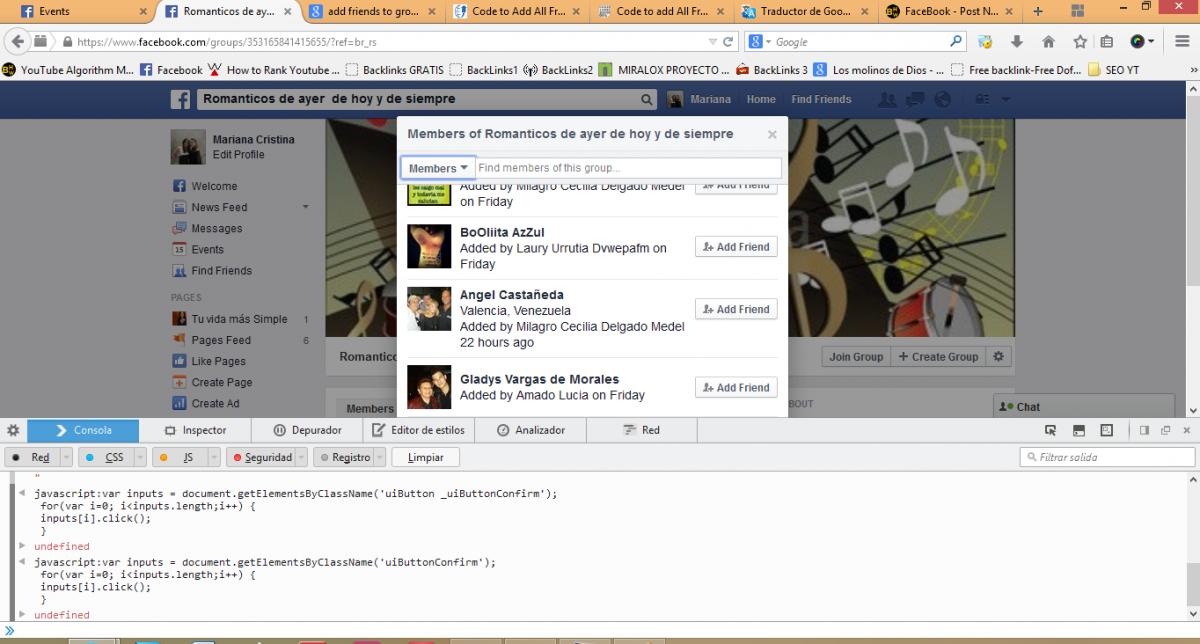1200x644 pixels.
Task: Click Facebook logo in blue header
Action: [x=181, y=100]
